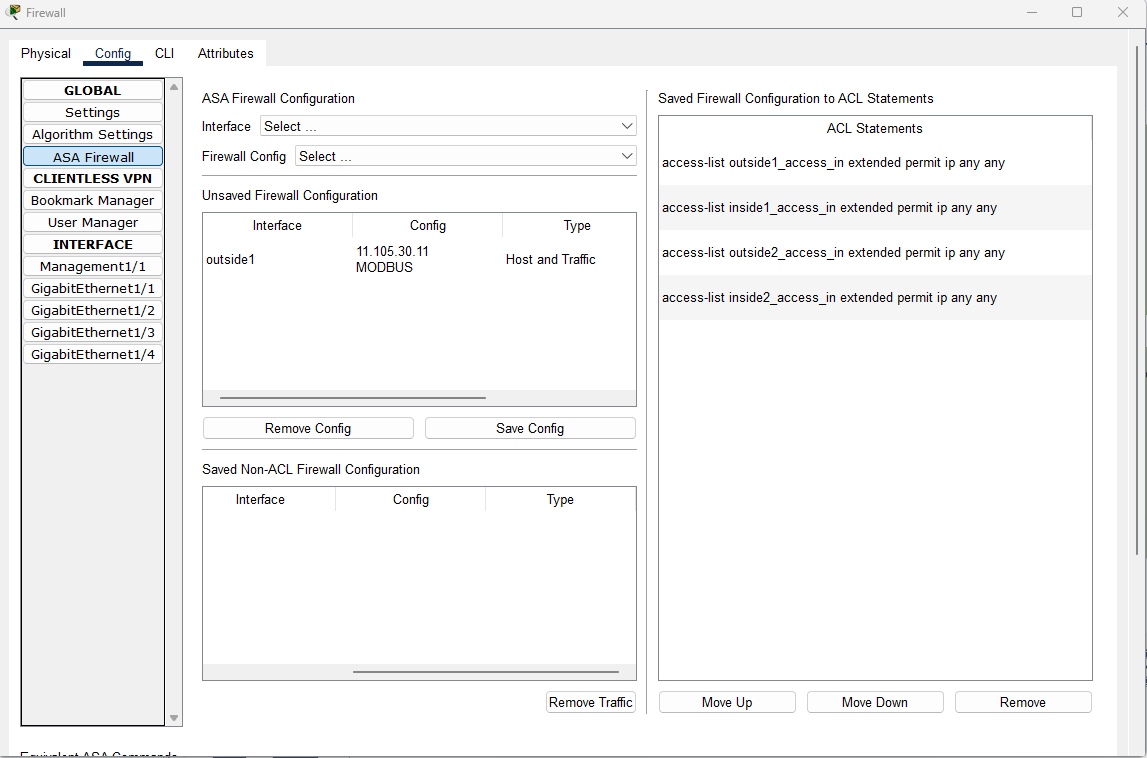Click the Remove Config button
1147x758 pixels.
pyautogui.click(x=307, y=427)
